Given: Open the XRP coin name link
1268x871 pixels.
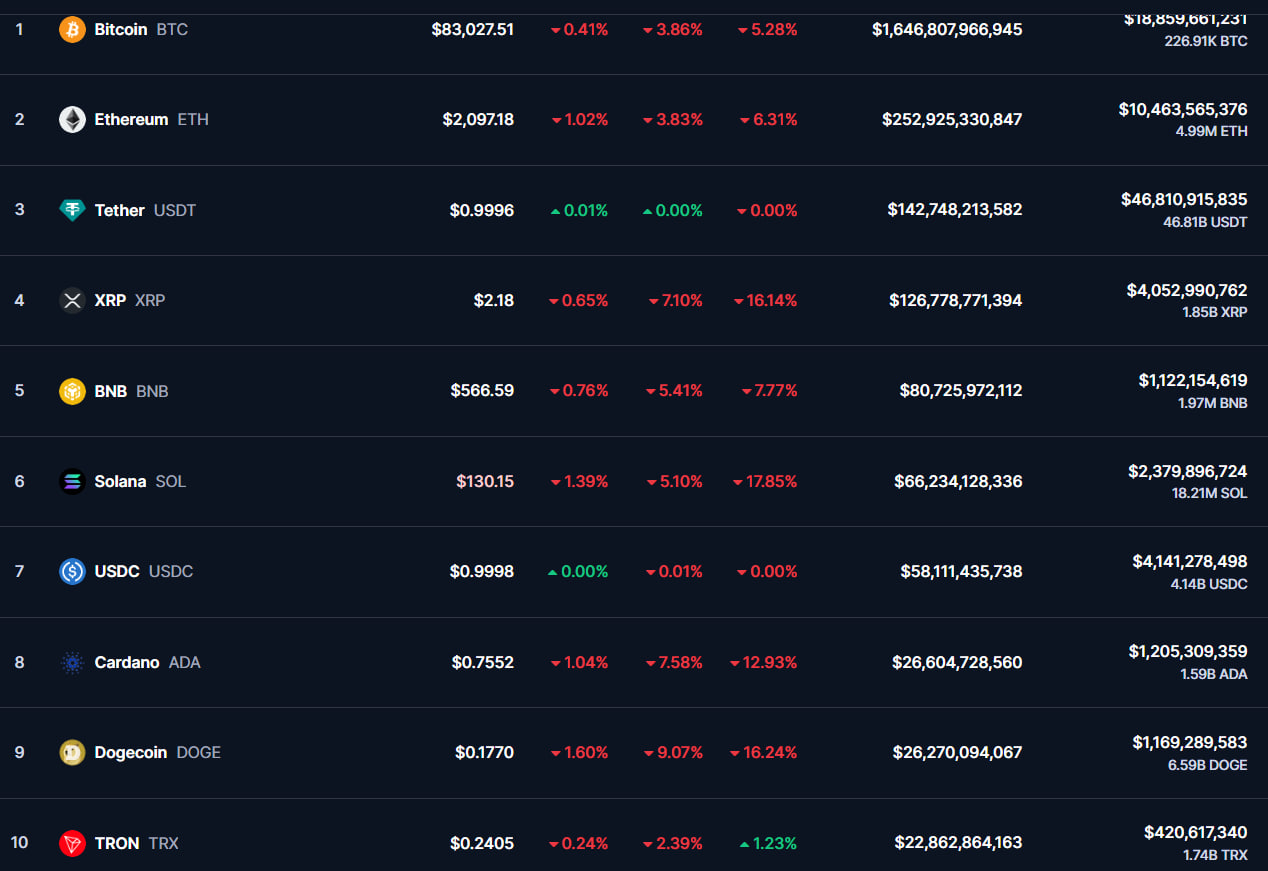Looking at the screenshot, I should (130, 300).
